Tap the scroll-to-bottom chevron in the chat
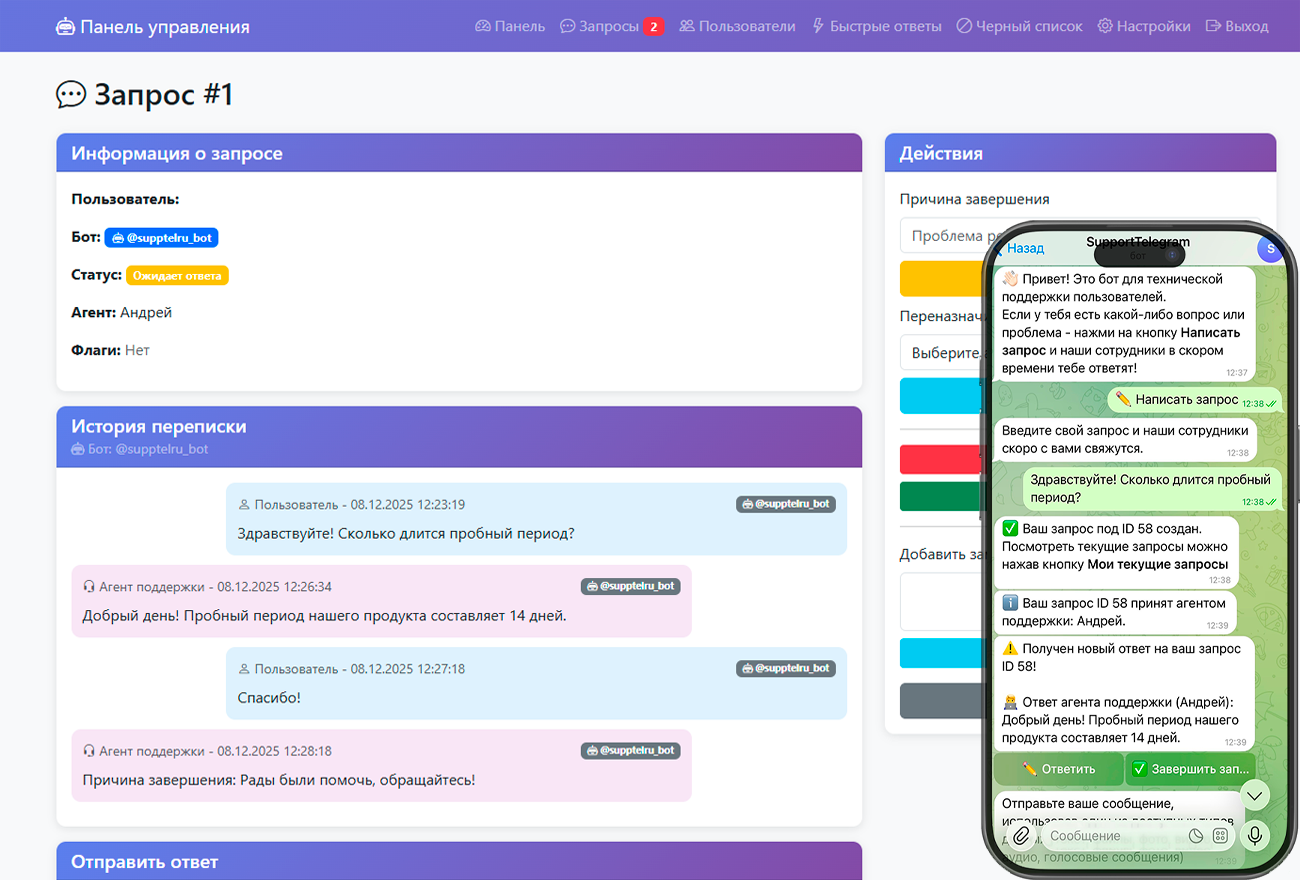 (1254, 795)
